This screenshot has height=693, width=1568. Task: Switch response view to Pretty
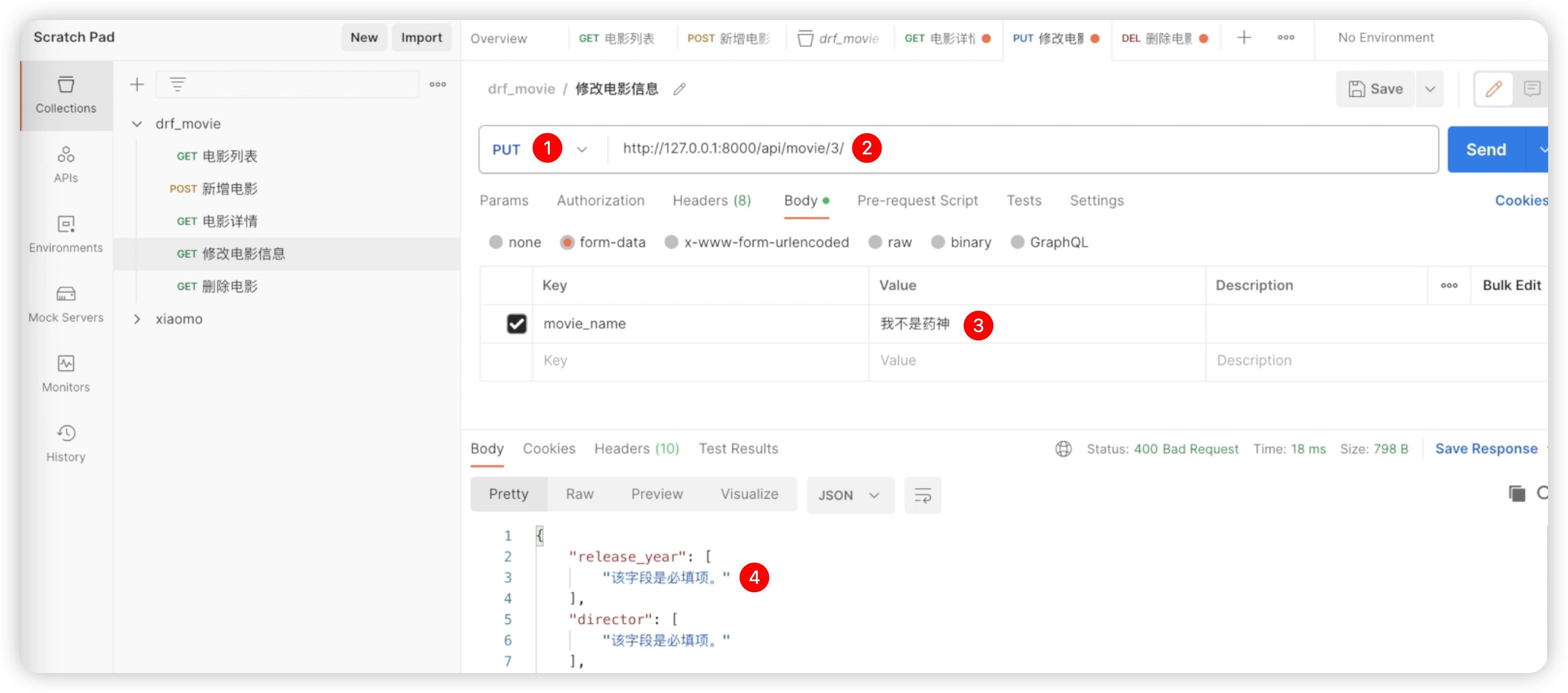pyautogui.click(x=508, y=494)
